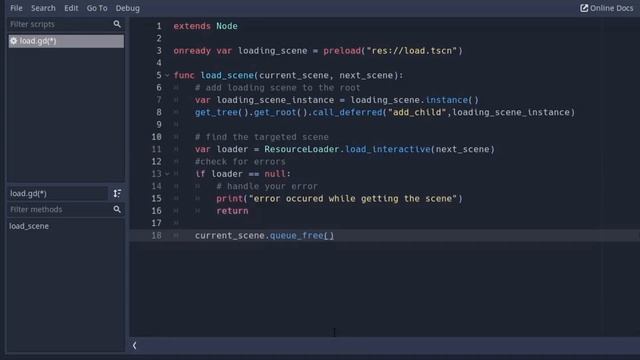Click get_root() on line 8
Image resolution: width=640 pixels, height=360 pixels.
pyautogui.click(x=280, y=112)
